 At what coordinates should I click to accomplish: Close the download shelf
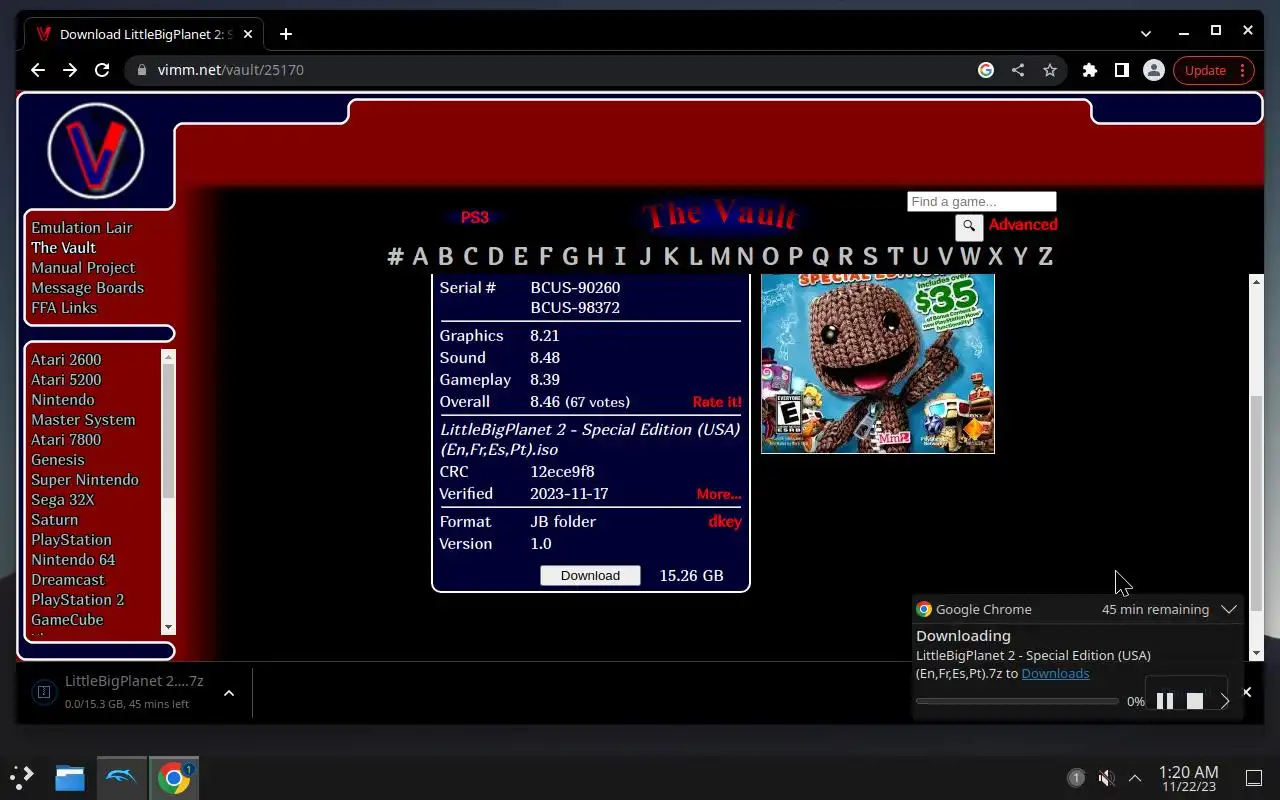click(1246, 692)
